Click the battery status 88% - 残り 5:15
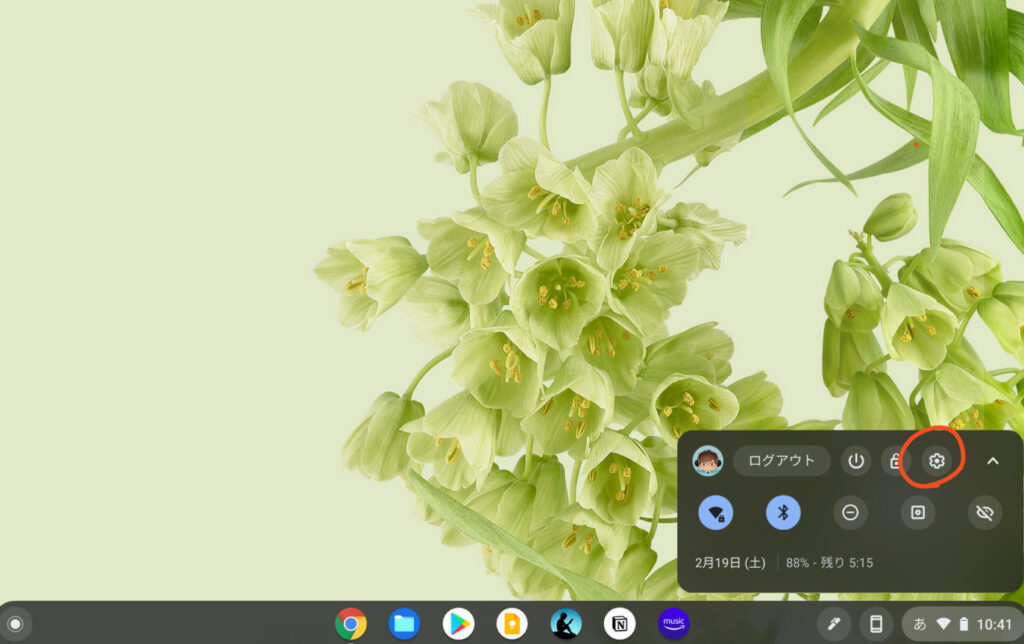The image size is (1024, 644). click(829, 563)
